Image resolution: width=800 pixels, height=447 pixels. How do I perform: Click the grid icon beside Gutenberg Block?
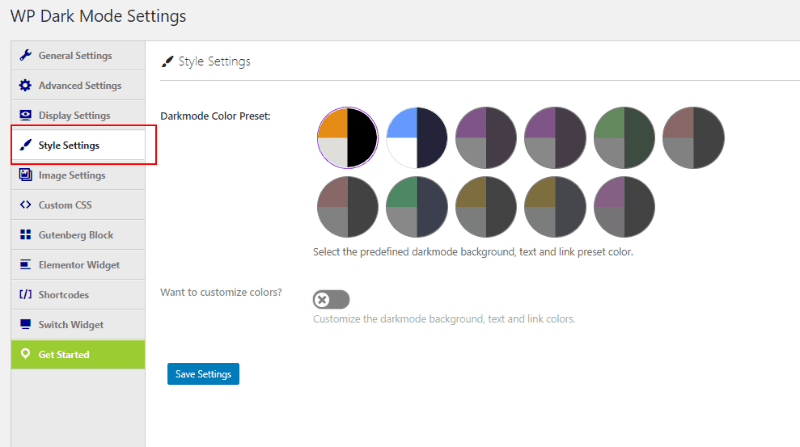click(26, 235)
